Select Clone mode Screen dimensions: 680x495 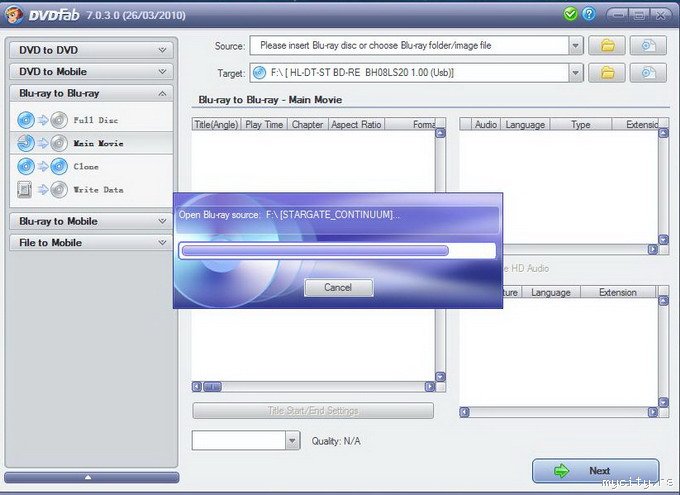point(91,167)
